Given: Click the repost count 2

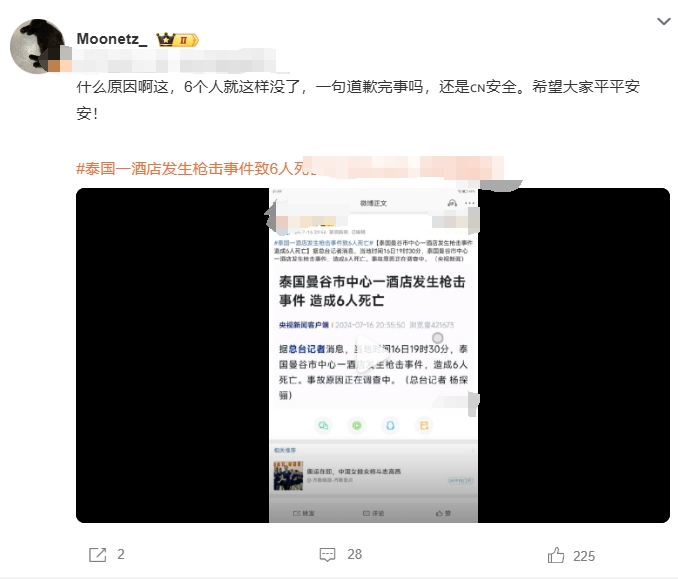Looking at the screenshot, I should (x=121, y=554).
